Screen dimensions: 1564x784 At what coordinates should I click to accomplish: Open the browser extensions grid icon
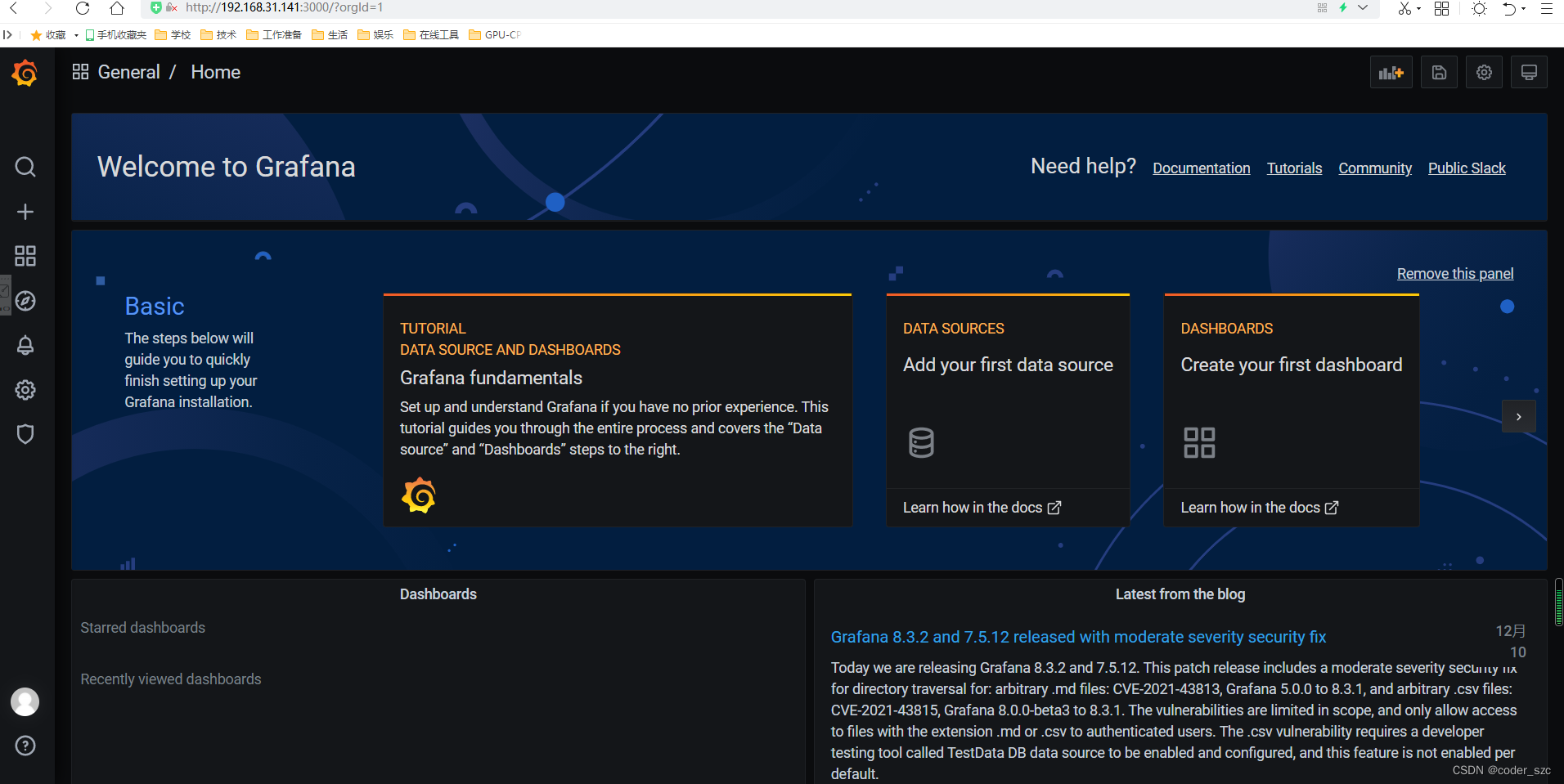coord(1441,8)
